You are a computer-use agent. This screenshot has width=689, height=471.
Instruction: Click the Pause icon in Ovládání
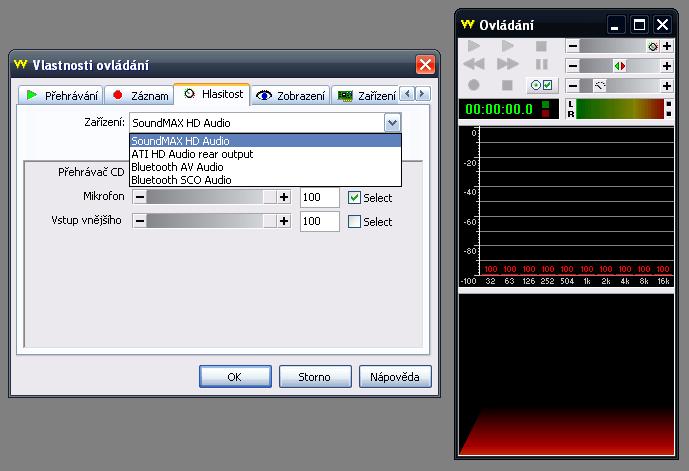(x=541, y=65)
